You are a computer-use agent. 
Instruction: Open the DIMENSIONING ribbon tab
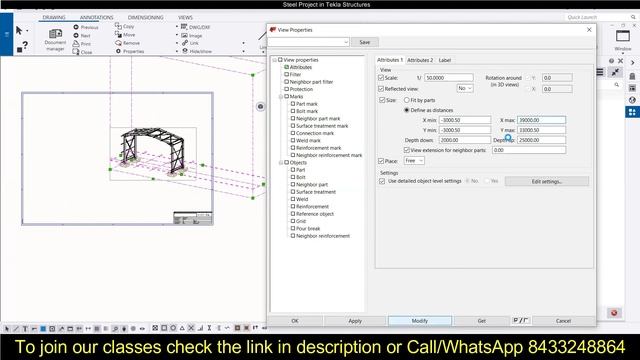145,17
